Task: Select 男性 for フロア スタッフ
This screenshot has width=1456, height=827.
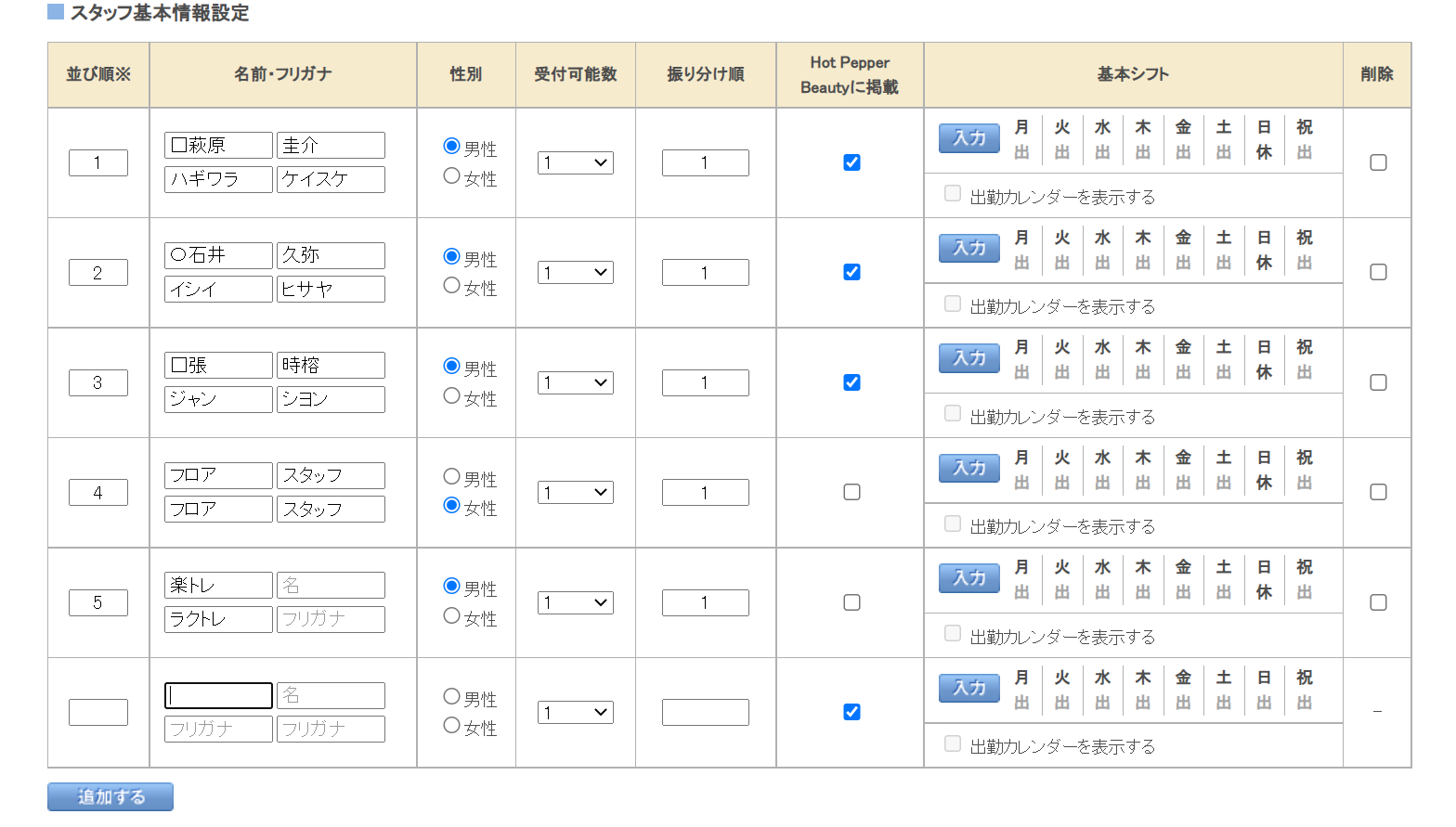Action: point(452,476)
